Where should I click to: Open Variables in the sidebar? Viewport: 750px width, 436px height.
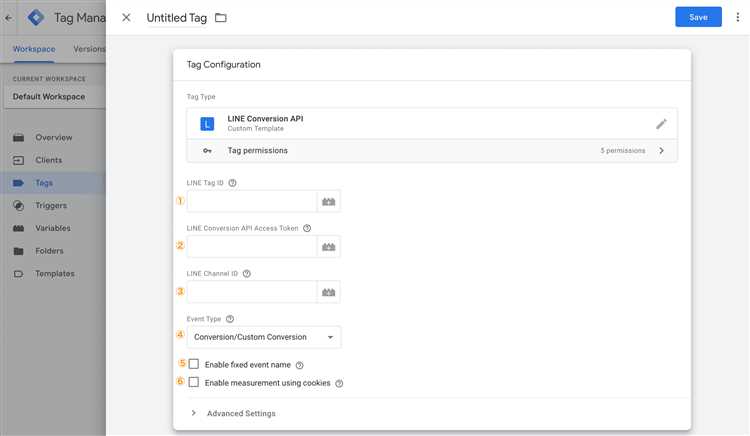pos(53,228)
